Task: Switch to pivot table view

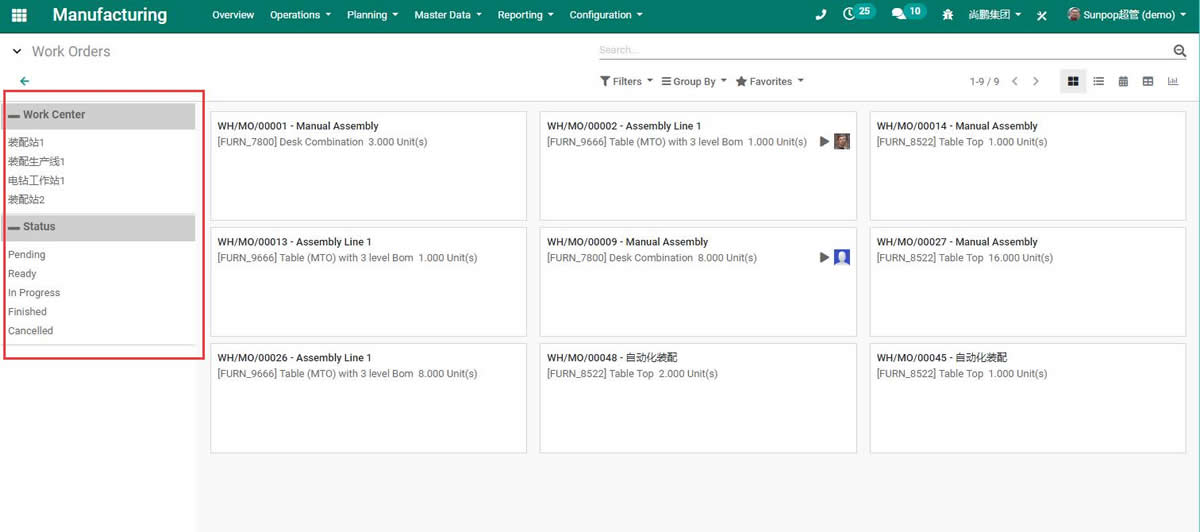Action: pos(1148,81)
